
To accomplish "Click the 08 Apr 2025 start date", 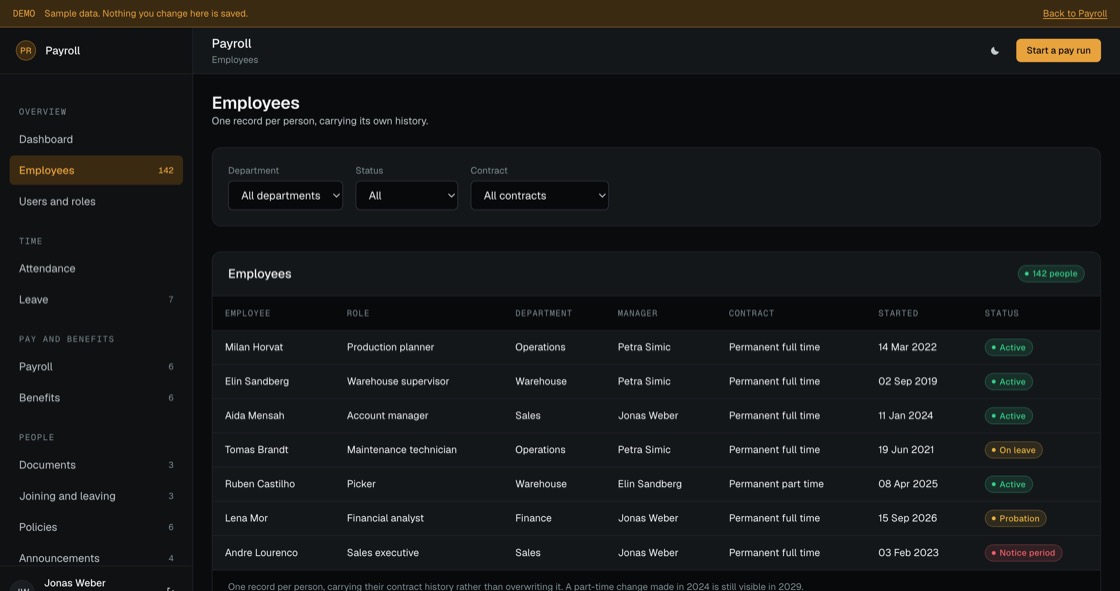I will coord(908,485).
